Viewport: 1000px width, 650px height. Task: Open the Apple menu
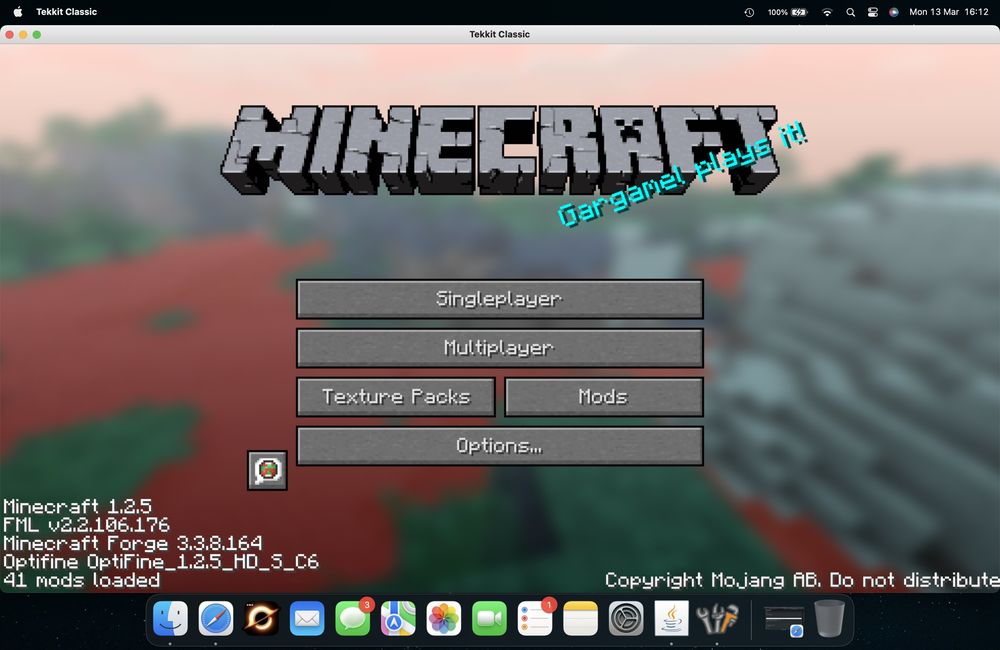[18, 11]
